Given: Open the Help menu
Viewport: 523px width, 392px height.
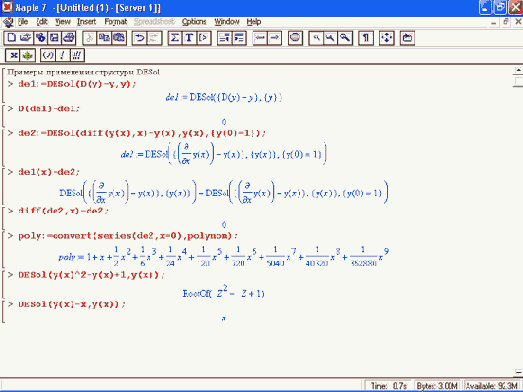Looking at the screenshot, I should (x=254, y=22).
